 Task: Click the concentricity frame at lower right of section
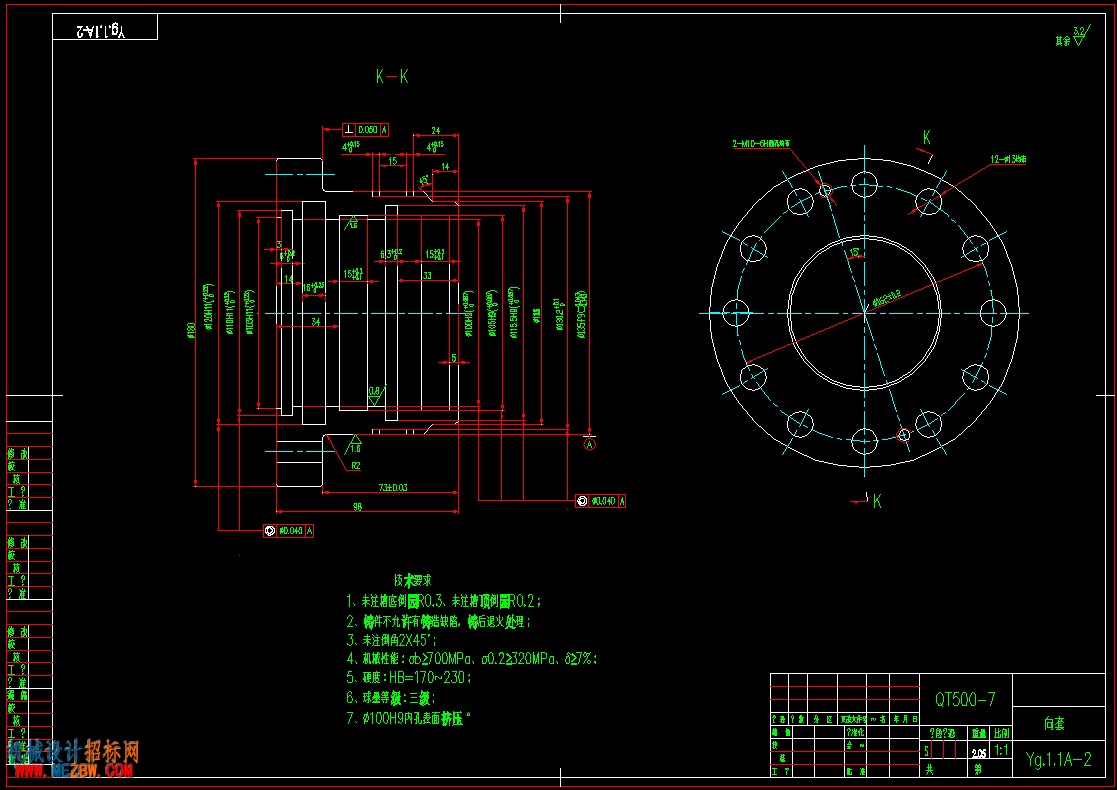click(x=601, y=501)
